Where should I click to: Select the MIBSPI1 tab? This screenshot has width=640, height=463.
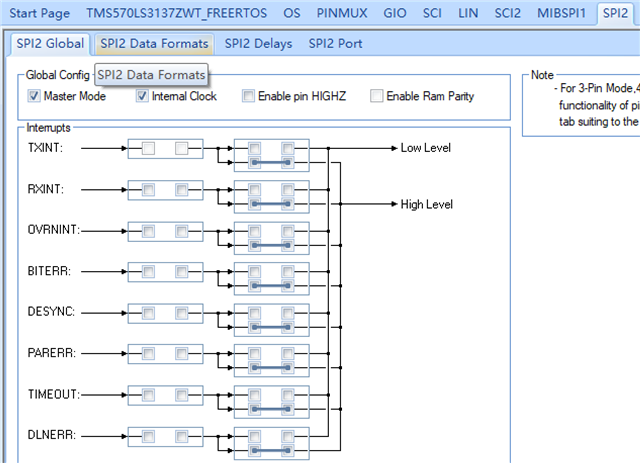(x=561, y=13)
